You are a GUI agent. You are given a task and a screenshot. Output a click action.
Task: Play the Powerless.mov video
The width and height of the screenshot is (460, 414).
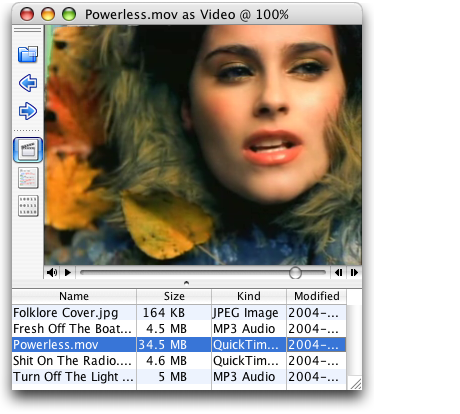click(68, 273)
